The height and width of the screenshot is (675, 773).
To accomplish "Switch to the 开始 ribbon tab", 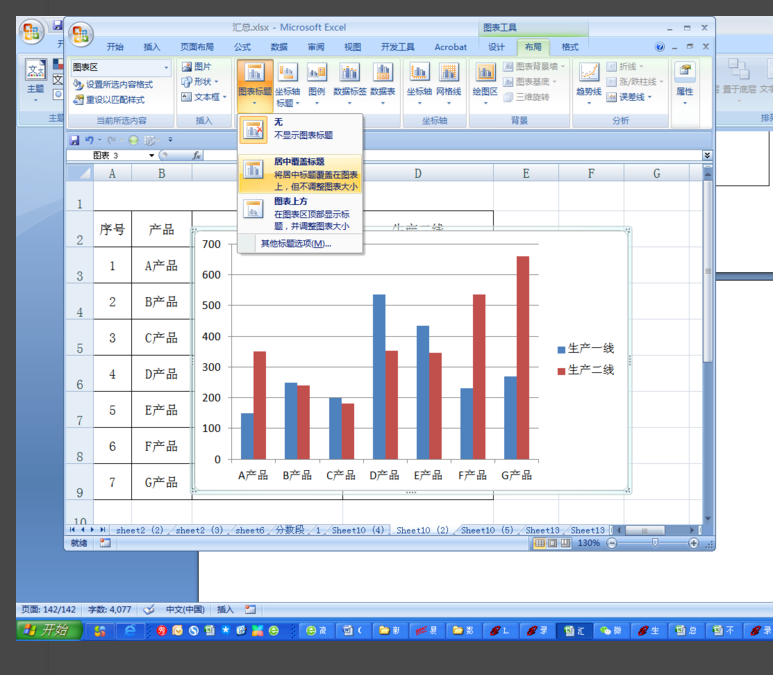I will [x=115, y=47].
